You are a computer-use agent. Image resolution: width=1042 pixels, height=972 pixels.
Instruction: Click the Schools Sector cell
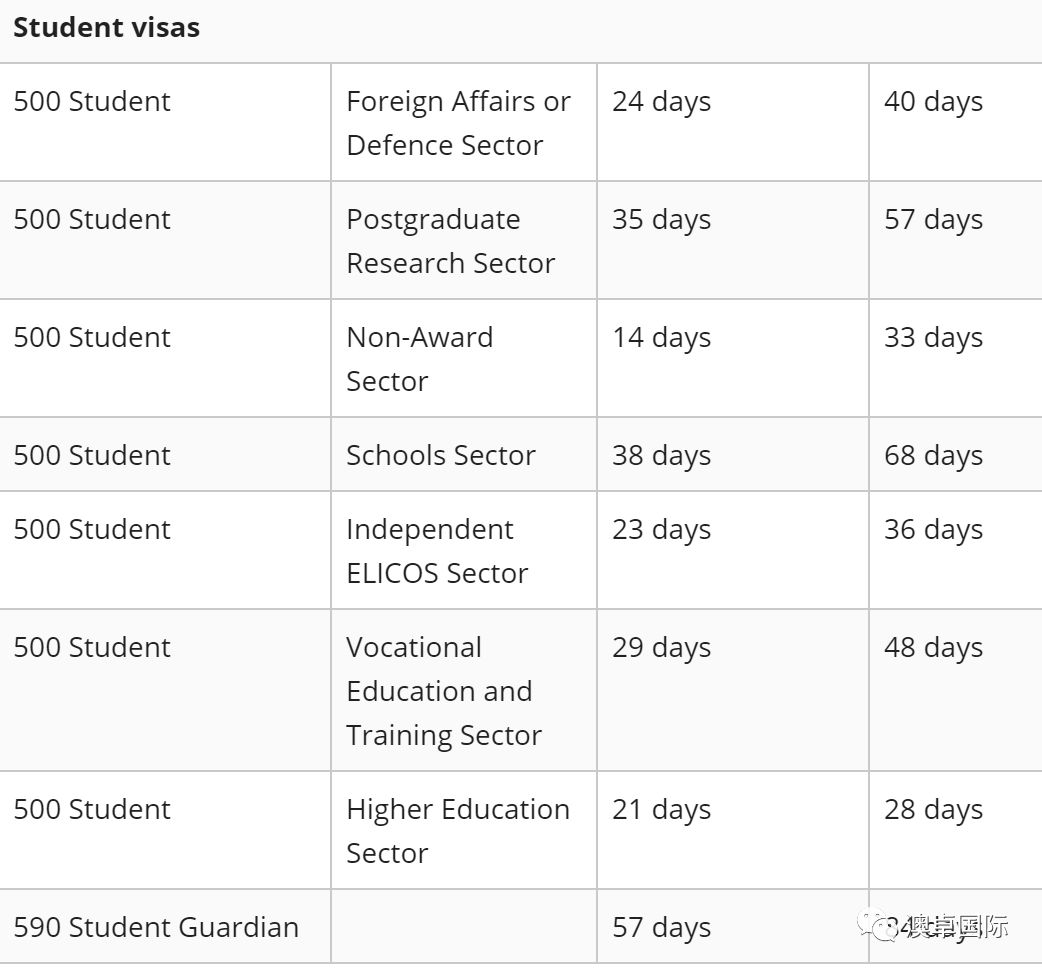coord(441,455)
